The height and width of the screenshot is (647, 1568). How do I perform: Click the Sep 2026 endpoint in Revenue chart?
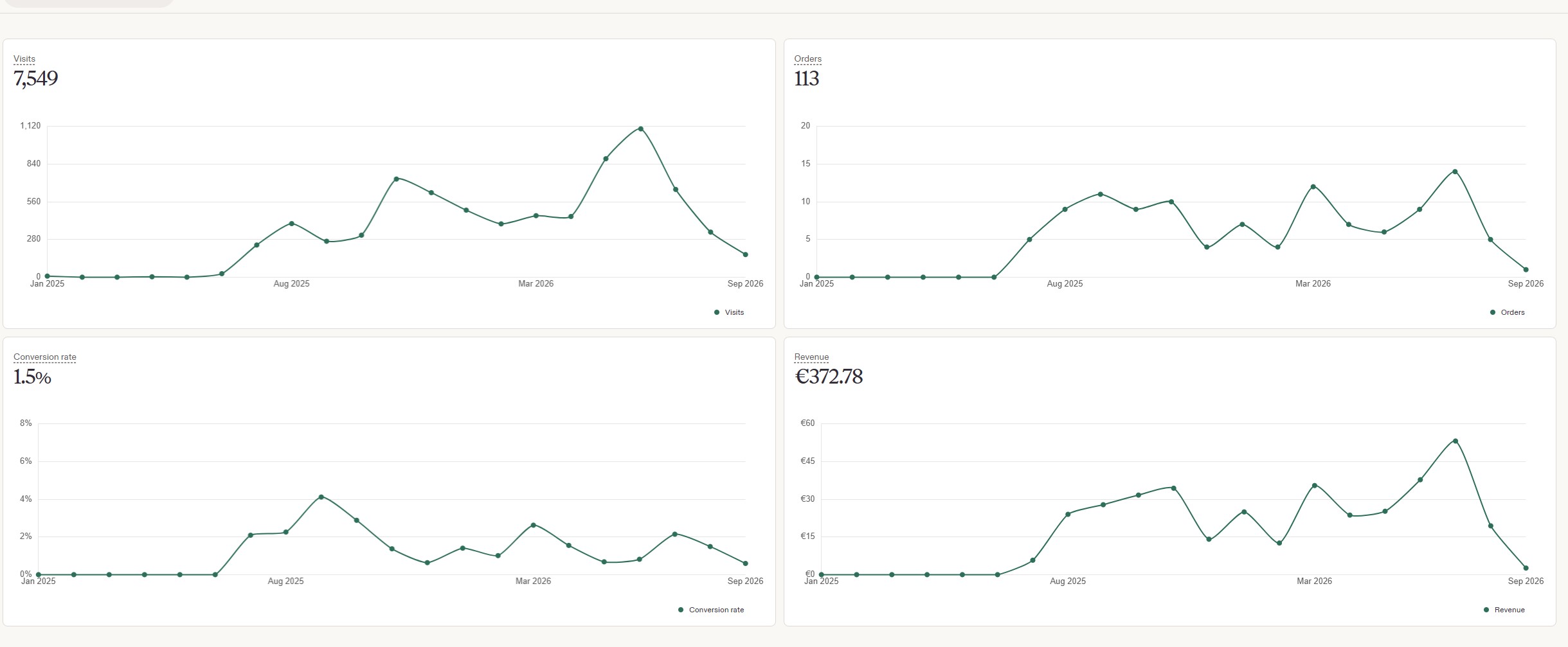pos(1526,568)
